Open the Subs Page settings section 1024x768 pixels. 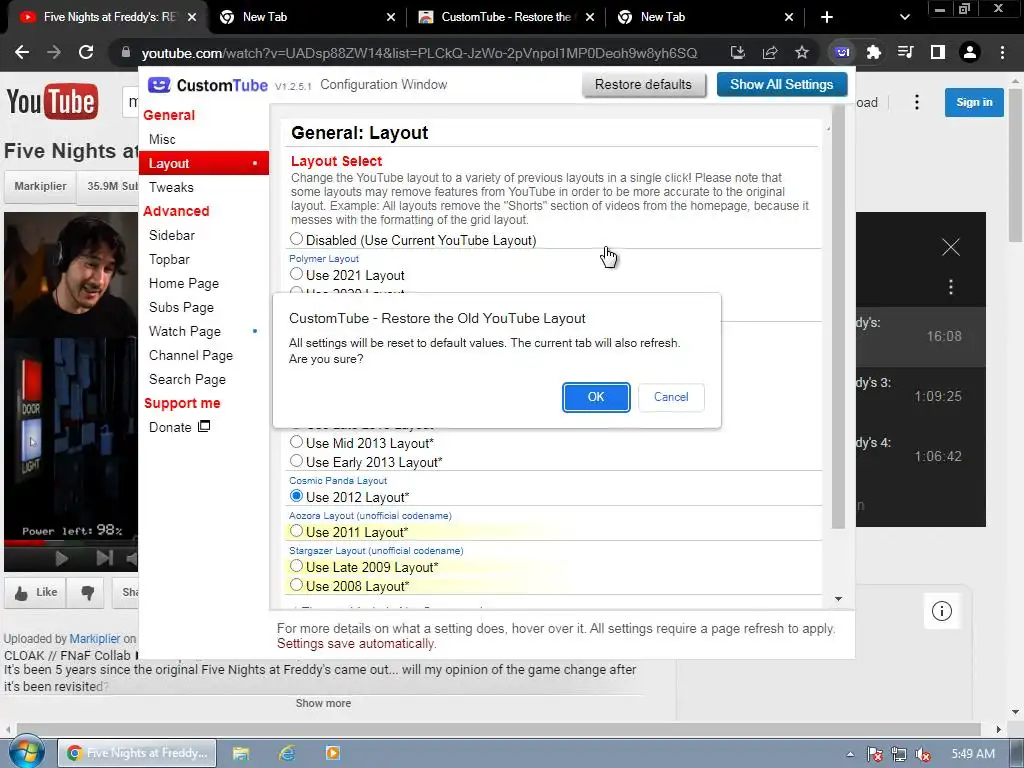[181, 308]
